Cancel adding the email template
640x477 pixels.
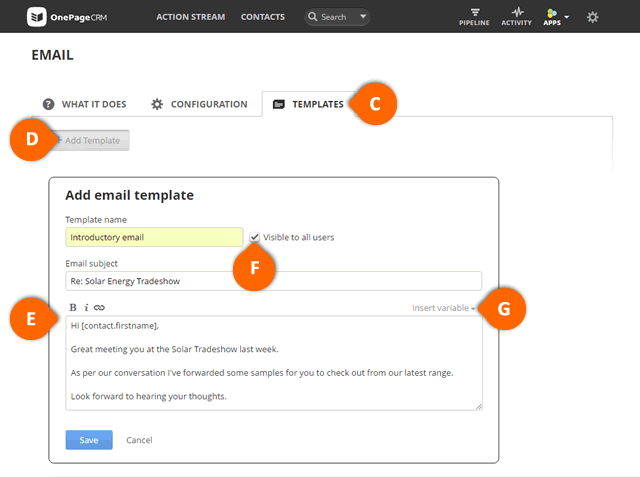coord(139,440)
